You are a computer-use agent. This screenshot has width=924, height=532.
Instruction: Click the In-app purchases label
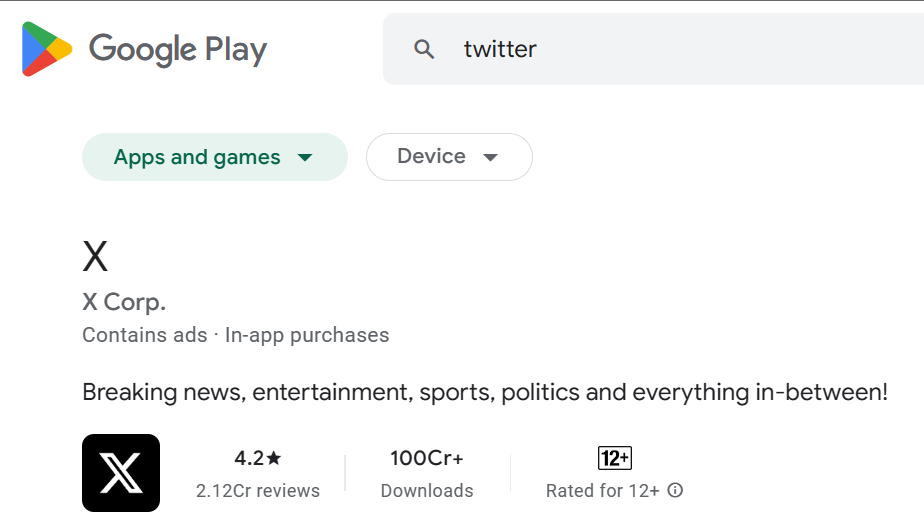(x=307, y=335)
